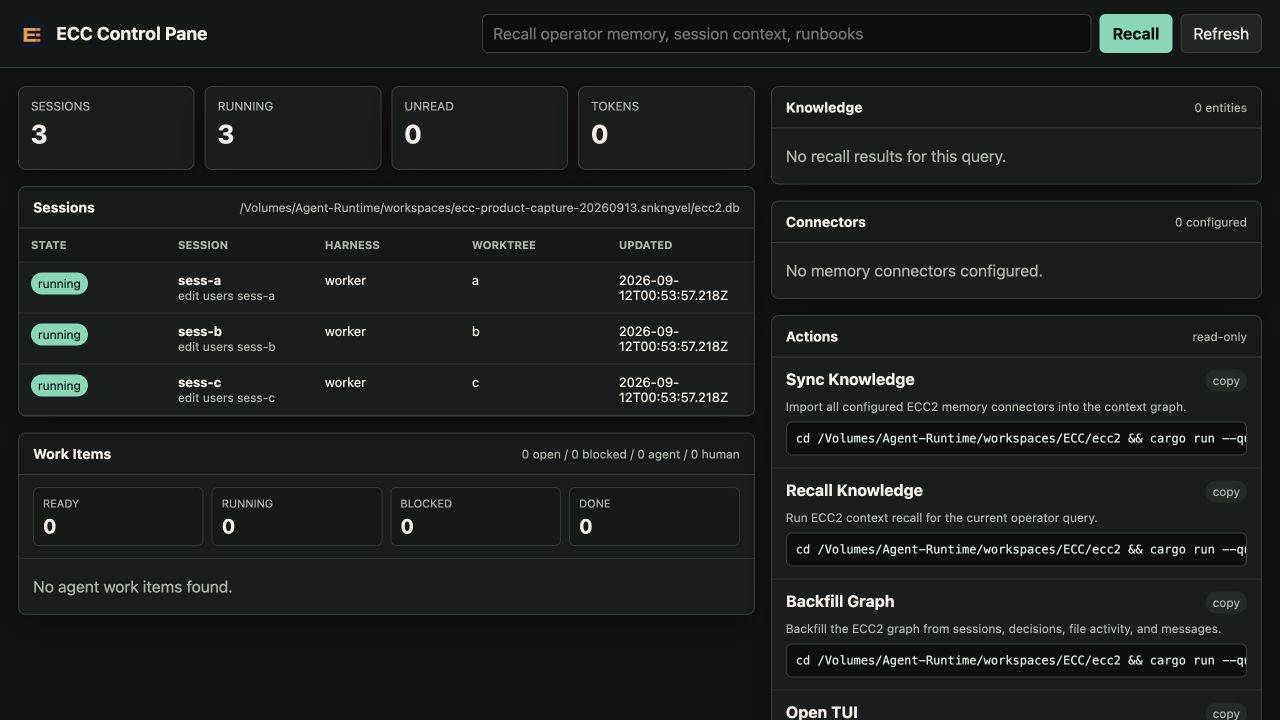This screenshot has width=1280, height=720.
Task: Click the DONE work items card
Action: 654,516
